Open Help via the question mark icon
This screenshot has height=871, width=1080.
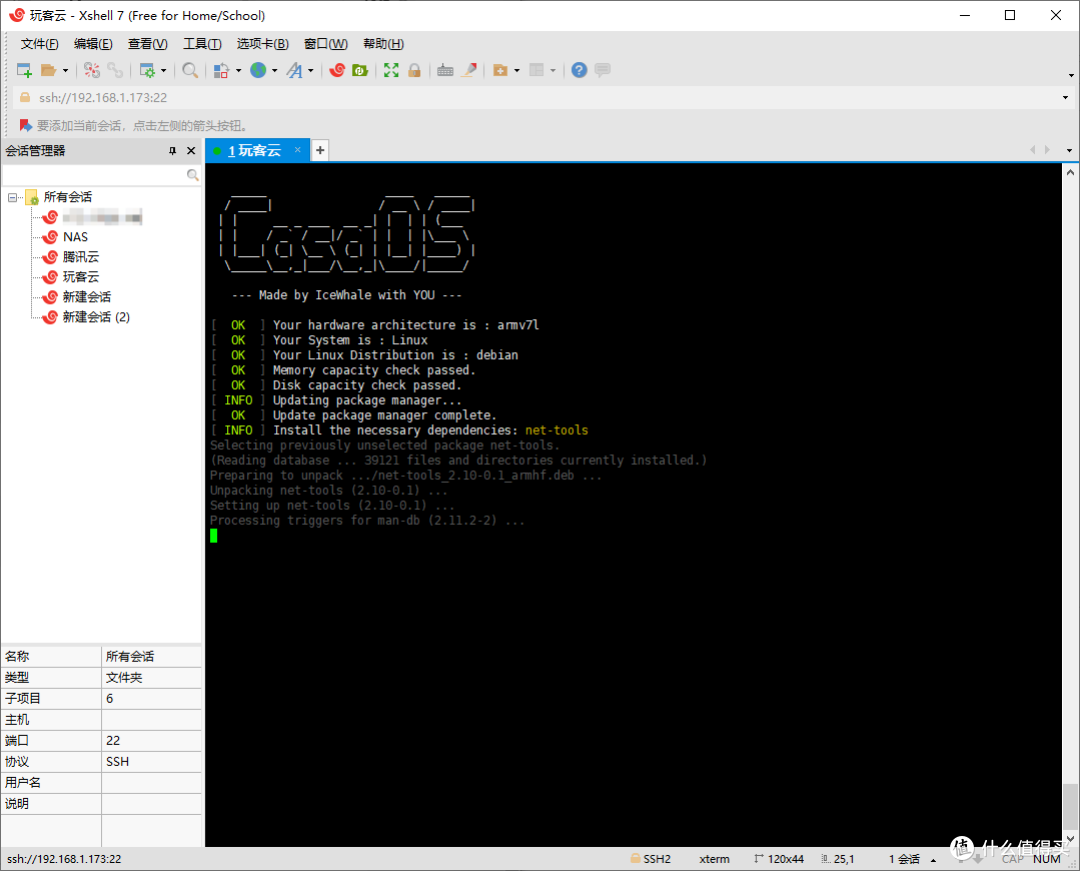click(579, 70)
